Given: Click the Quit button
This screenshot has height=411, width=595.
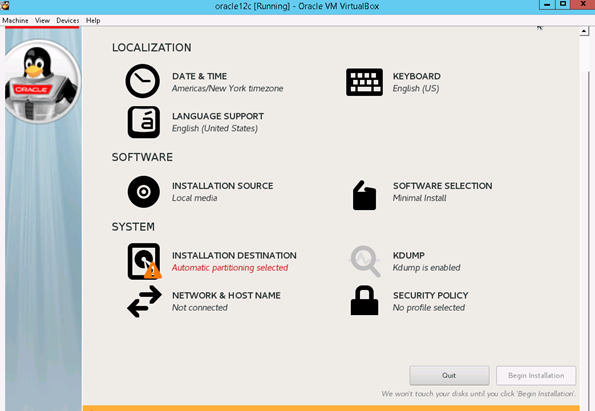Looking at the screenshot, I should (449, 375).
